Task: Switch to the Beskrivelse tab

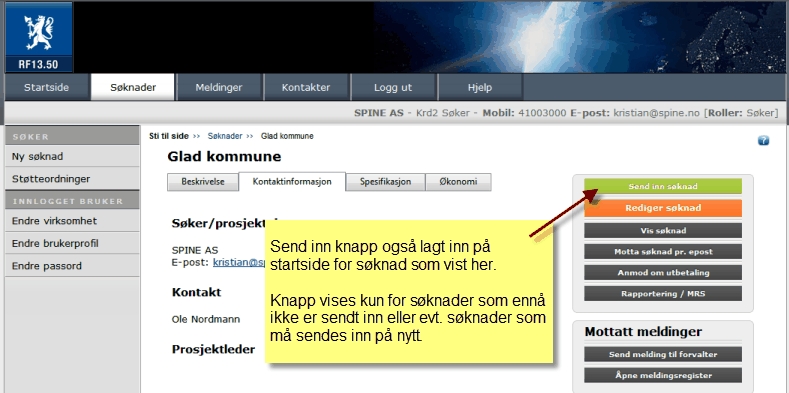Action: [x=203, y=182]
